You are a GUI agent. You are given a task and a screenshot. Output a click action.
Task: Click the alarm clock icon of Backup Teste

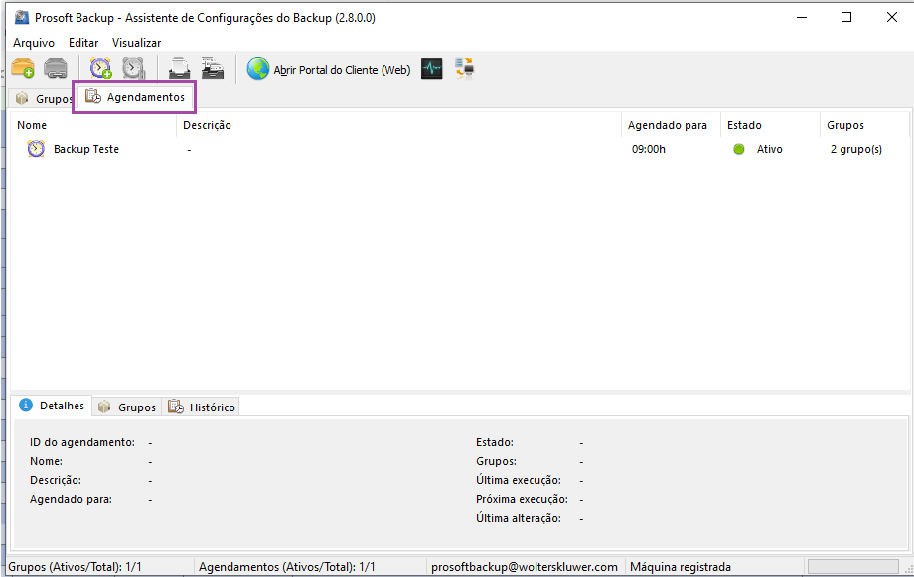pyautogui.click(x=36, y=149)
